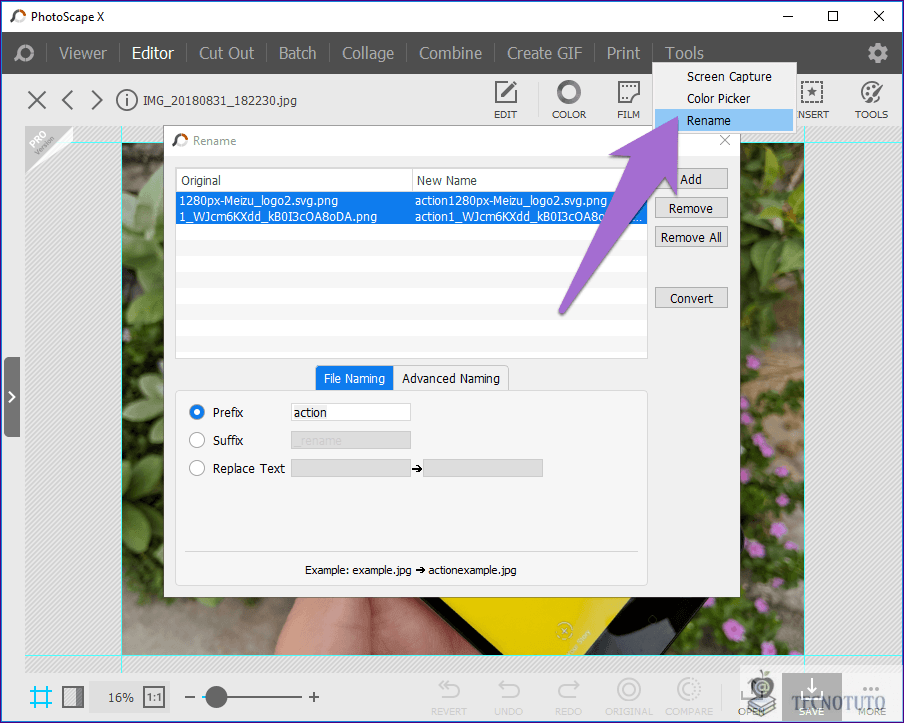Viewport: 904px width, 723px height.
Task: Switch to the Editor tab
Action: (x=152, y=53)
